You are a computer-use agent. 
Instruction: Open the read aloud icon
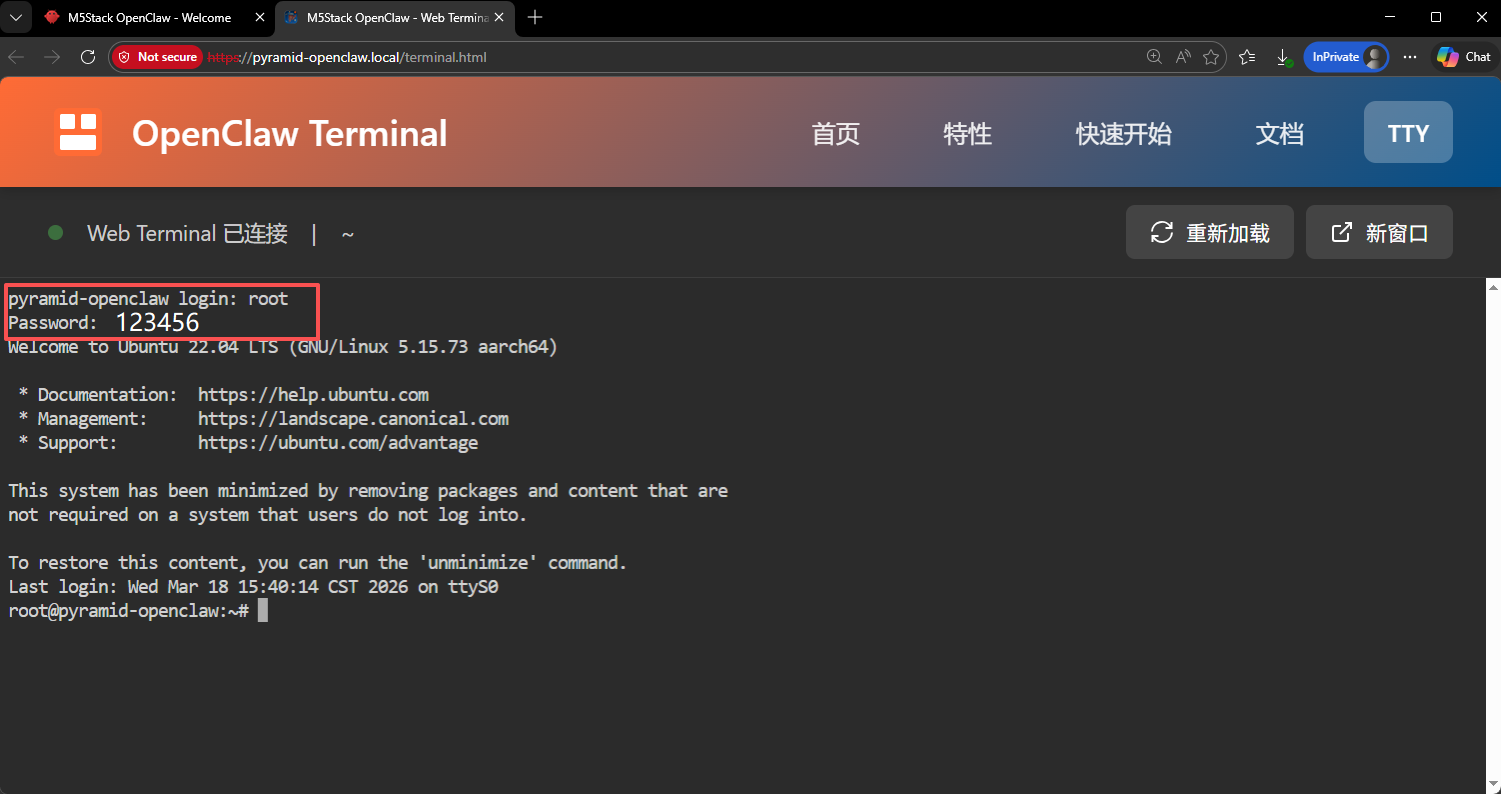pos(1183,57)
